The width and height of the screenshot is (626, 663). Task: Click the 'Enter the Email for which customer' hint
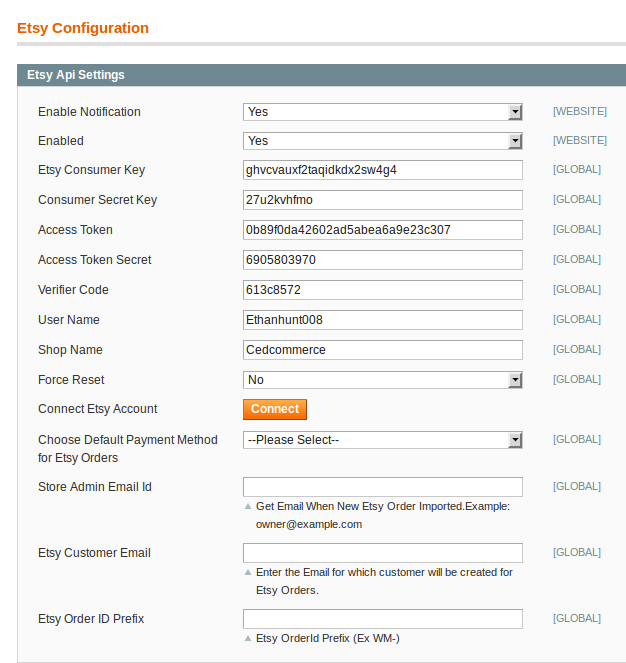point(384,581)
